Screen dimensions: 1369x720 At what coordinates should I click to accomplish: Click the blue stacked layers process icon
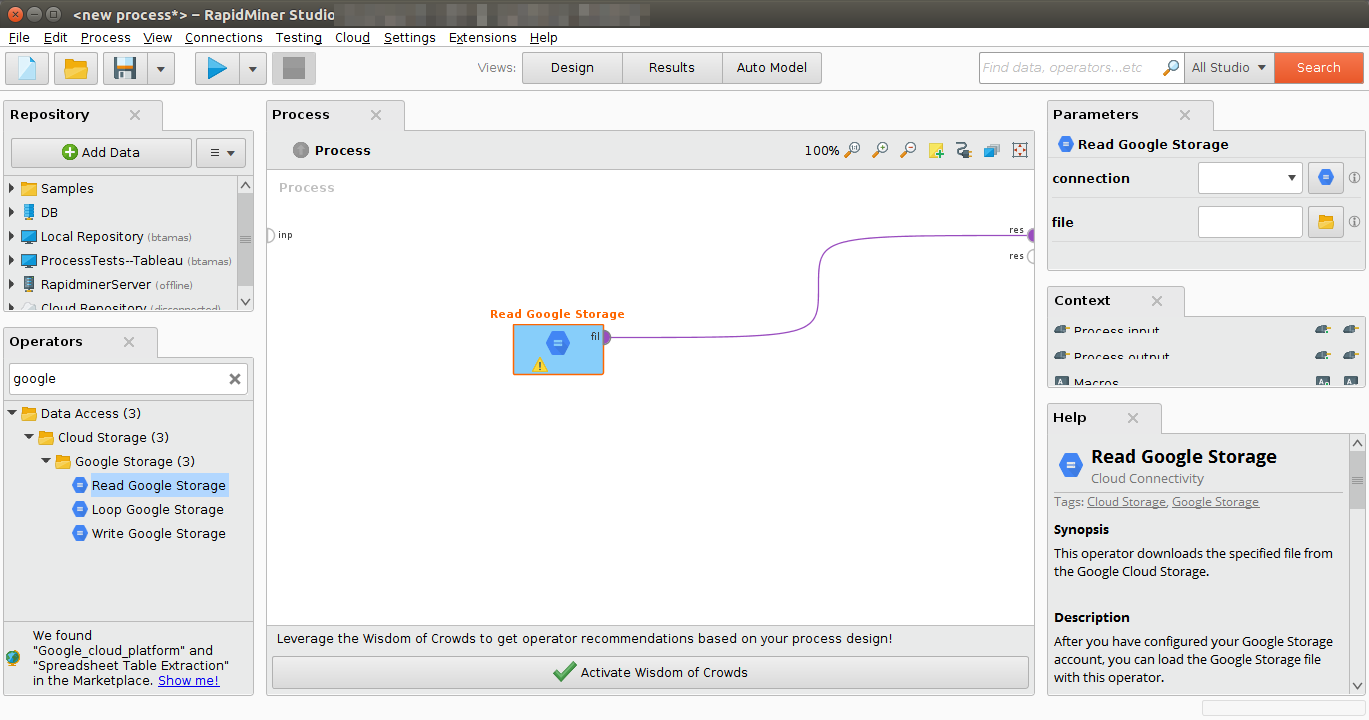(x=992, y=150)
